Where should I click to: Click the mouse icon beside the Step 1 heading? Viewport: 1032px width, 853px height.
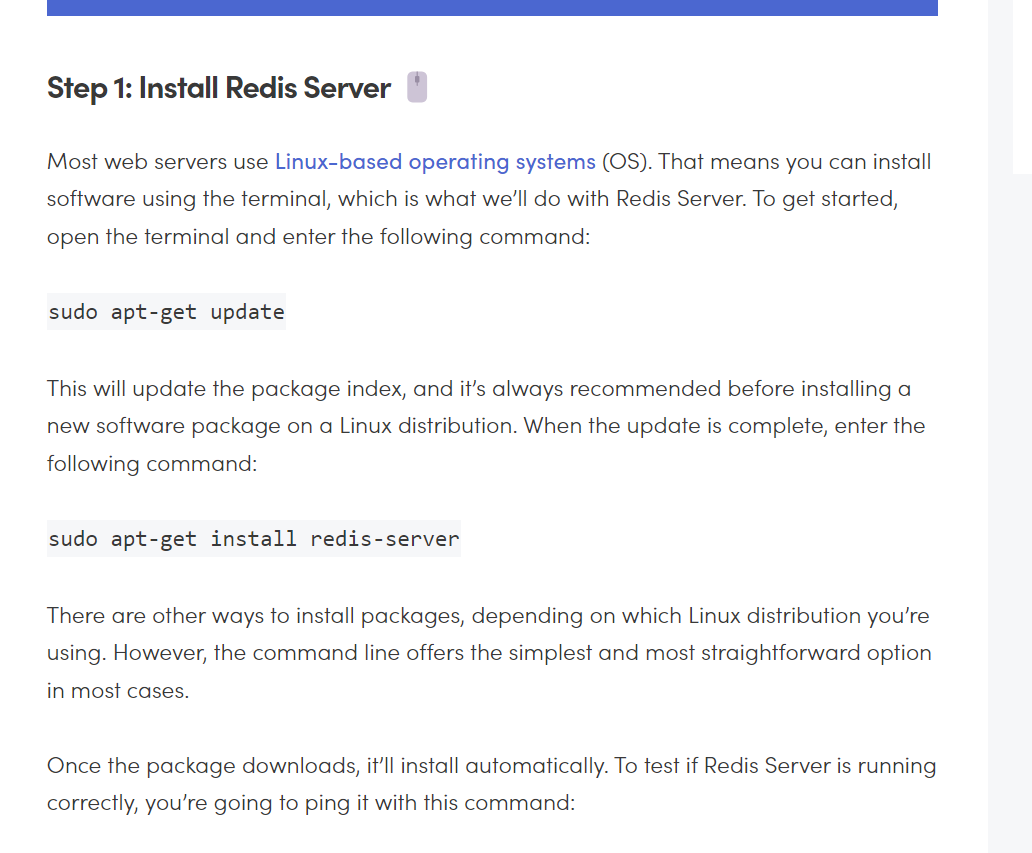point(417,87)
